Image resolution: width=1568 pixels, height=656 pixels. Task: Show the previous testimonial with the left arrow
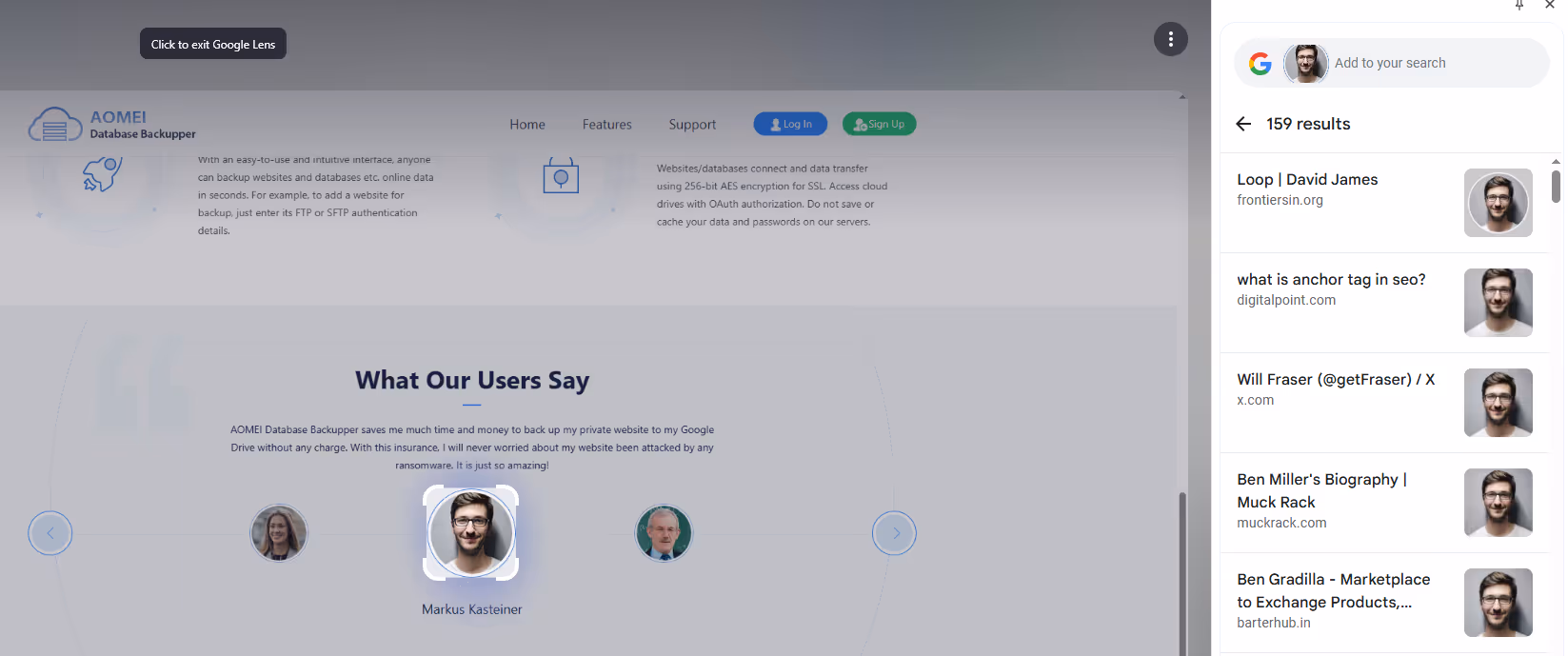coord(50,533)
